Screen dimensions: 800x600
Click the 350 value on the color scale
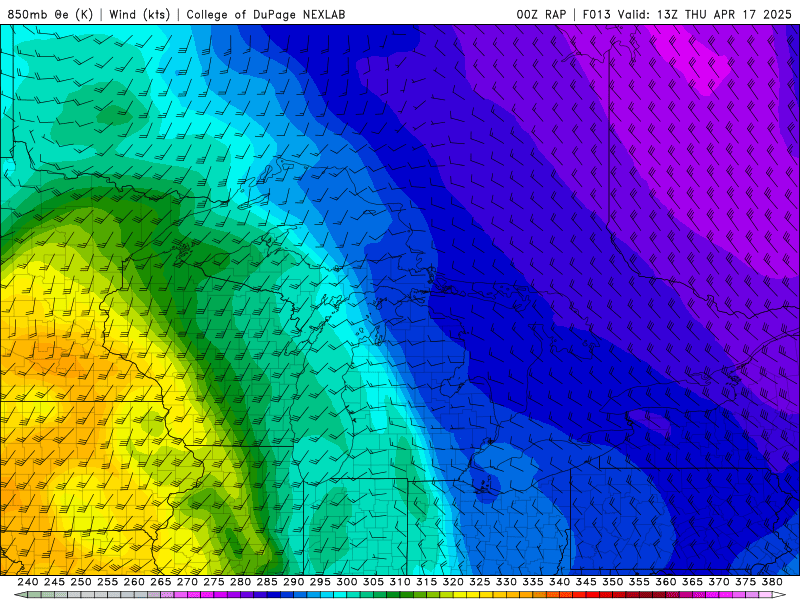pos(612,582)
